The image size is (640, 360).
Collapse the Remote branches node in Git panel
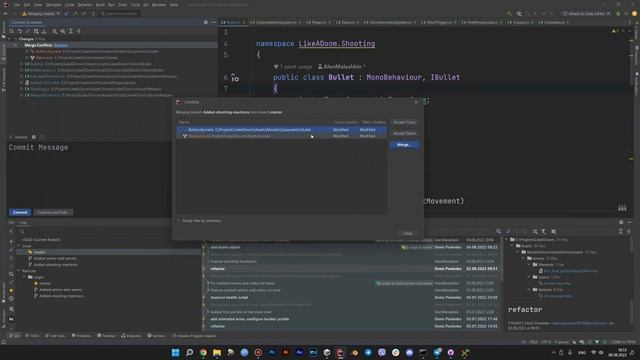coord(19,271)
